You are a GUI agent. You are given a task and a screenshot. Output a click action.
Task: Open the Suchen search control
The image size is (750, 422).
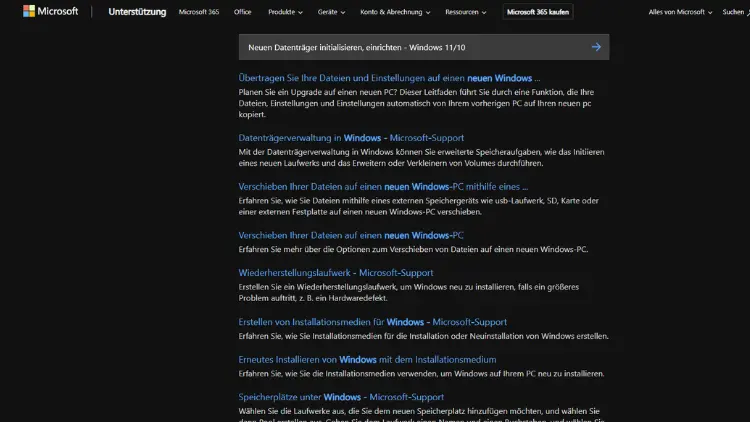coord(736,12)
